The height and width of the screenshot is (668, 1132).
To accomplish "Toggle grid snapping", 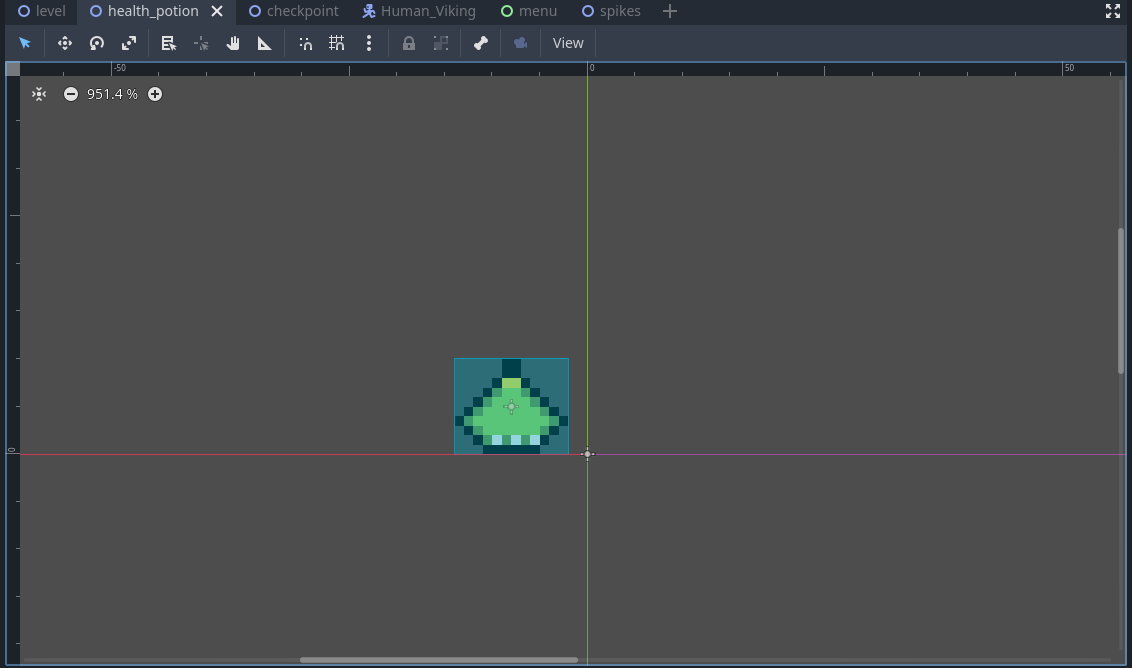I will [x=337, y=43].
